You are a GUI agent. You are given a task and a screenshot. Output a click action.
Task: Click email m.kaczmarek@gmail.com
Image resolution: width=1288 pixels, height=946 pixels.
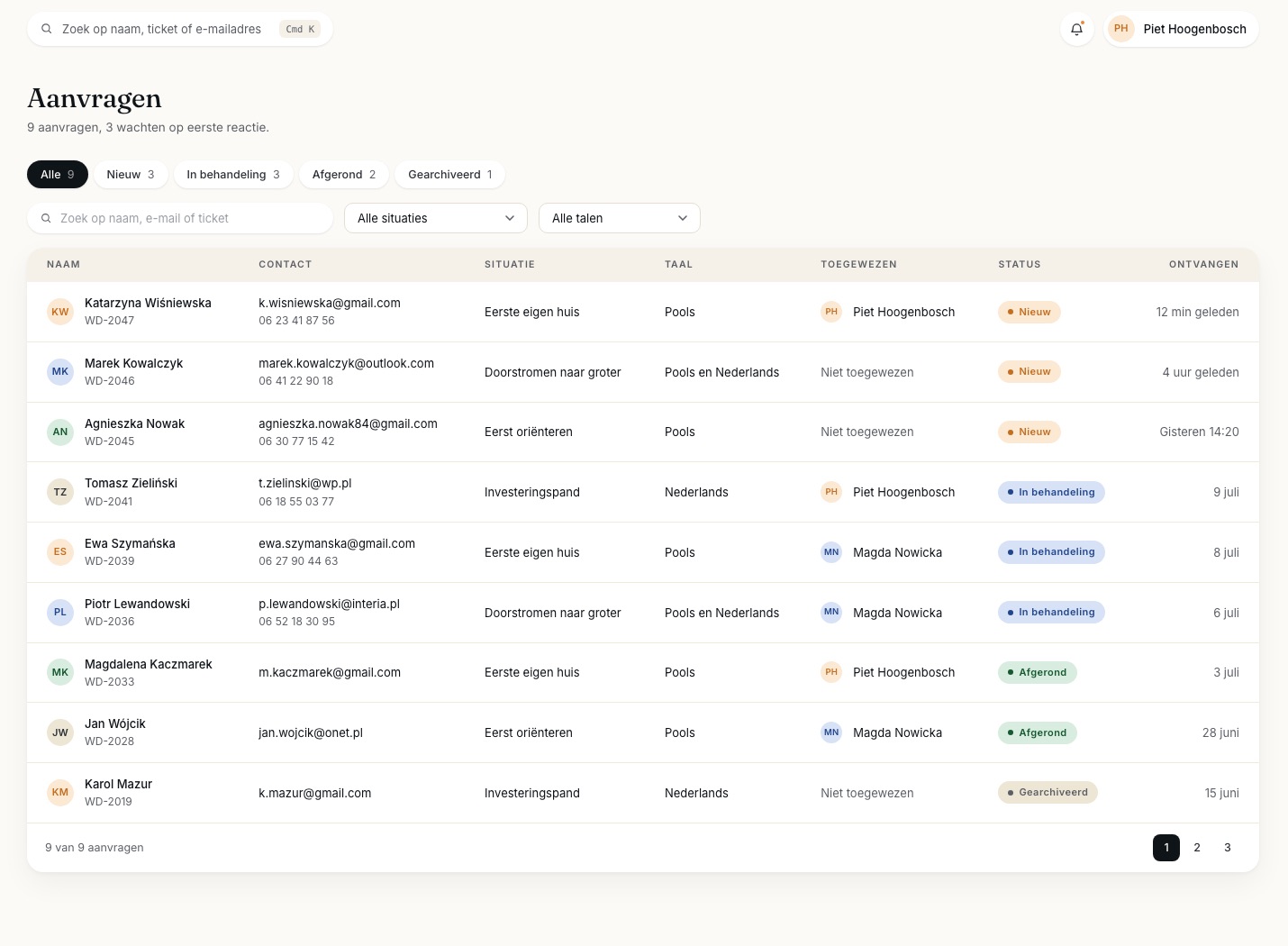pyautogui.click(x=330, y=672)
